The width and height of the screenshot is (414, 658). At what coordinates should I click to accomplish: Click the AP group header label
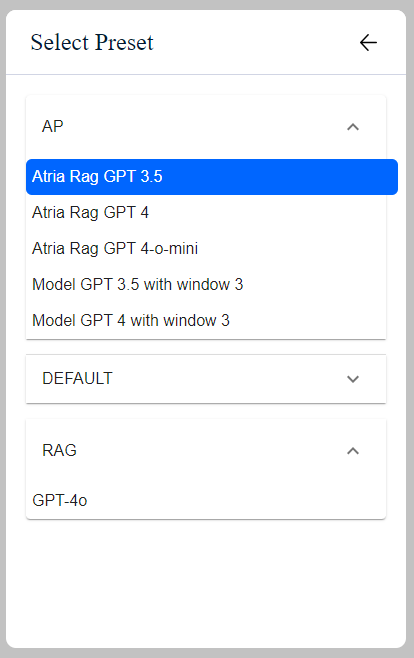52,126
